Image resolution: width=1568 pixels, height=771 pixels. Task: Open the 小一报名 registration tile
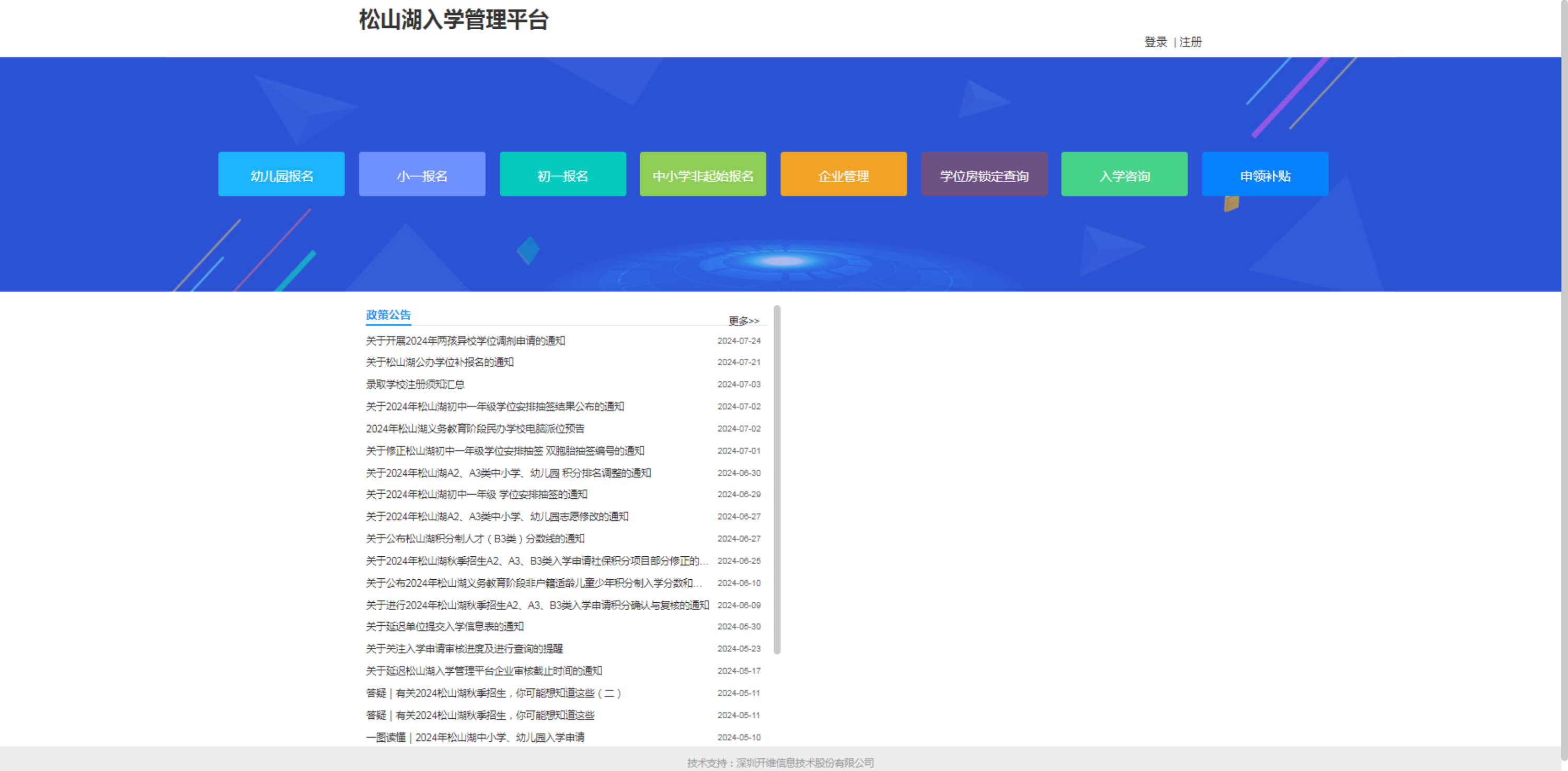pos(422,174)
